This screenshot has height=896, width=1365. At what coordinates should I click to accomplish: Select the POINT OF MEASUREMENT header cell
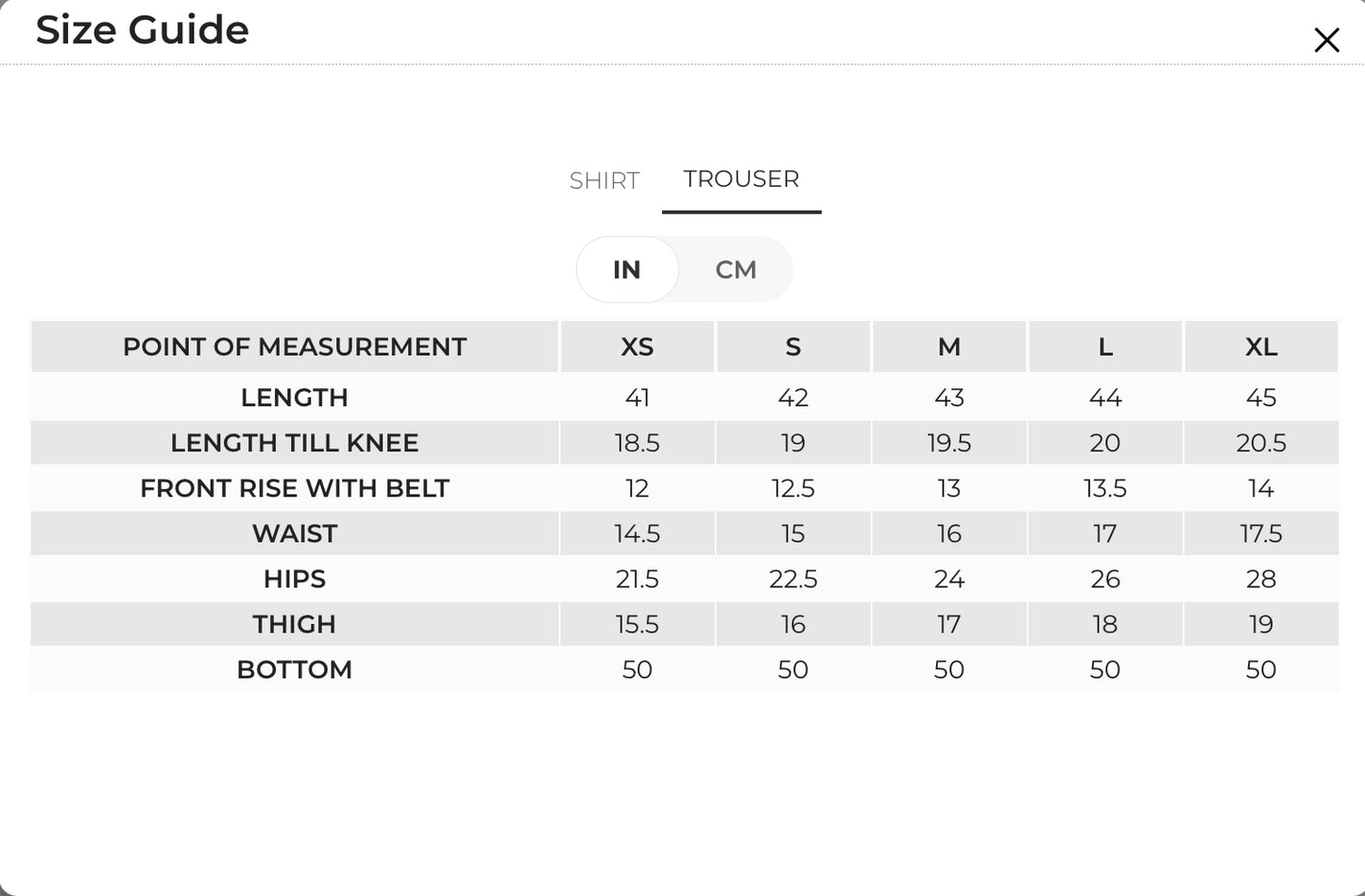(x=295, y=347)
